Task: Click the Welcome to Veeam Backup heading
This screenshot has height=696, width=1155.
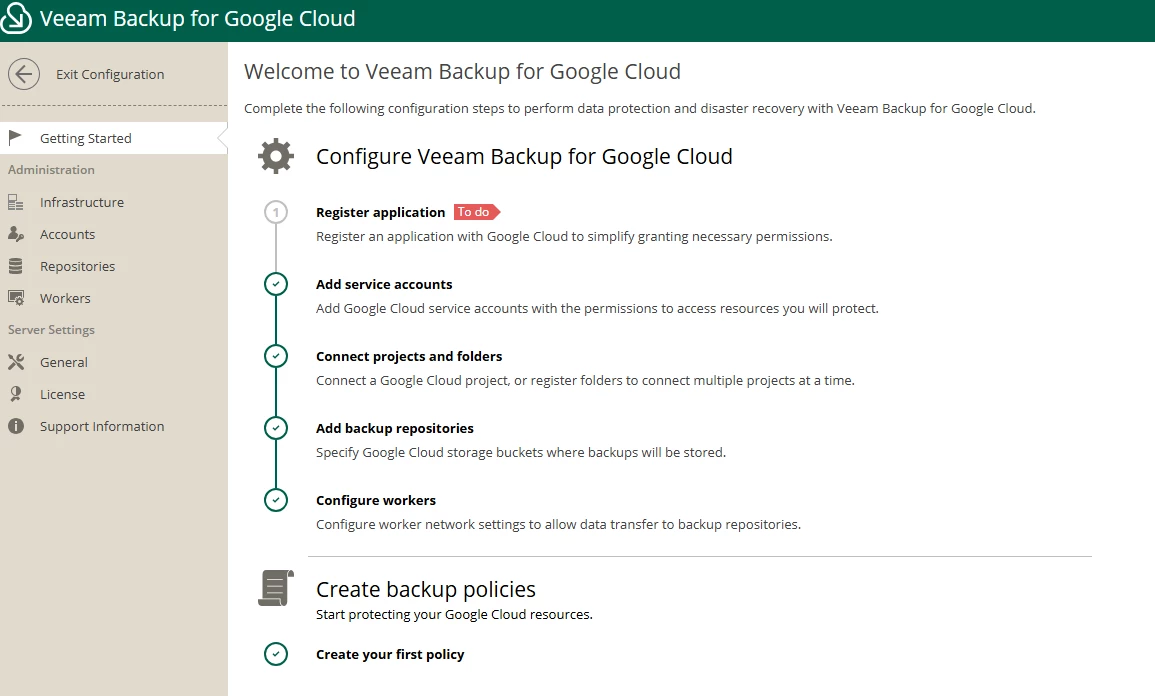Action: click(462, 71)
